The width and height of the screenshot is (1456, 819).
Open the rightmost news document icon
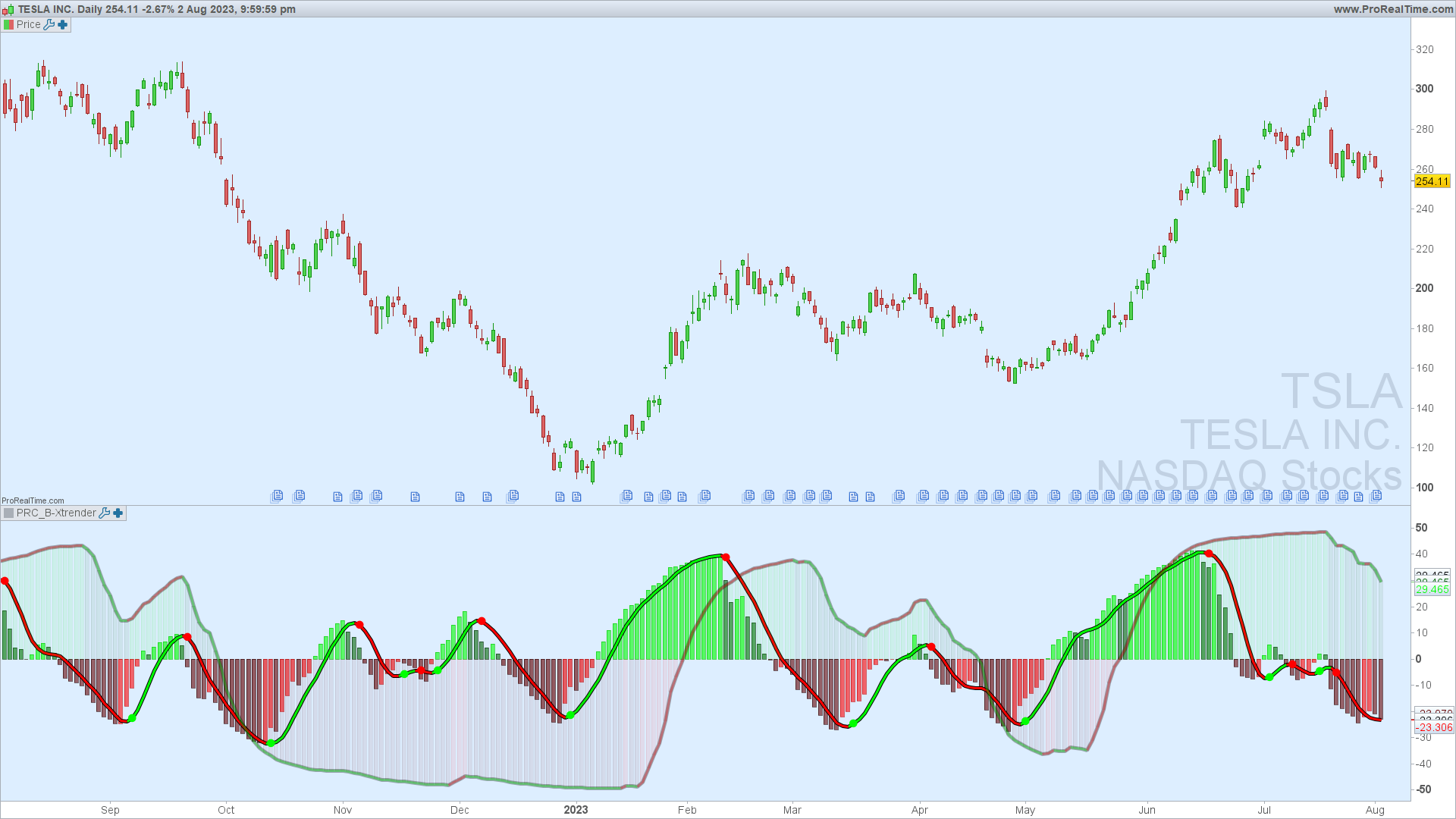1376,496
